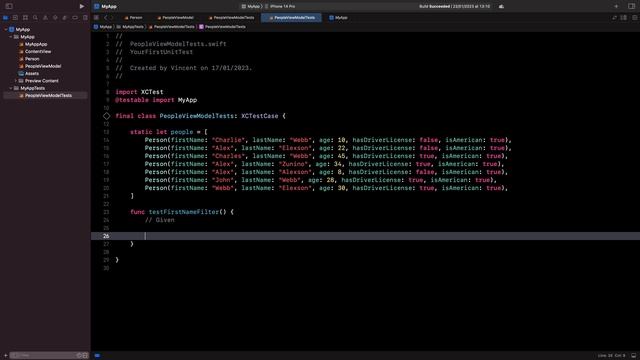Switch to the first PeopleViewModelTests tab
The image size is (640, 360).
(231, 18)
